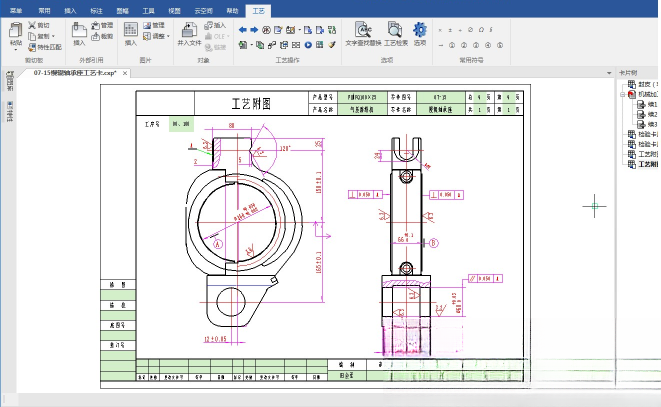This screenshot has height=407, width=661.
Task: Switch to the 视图 ribbon tab
Action: [174, 11]
